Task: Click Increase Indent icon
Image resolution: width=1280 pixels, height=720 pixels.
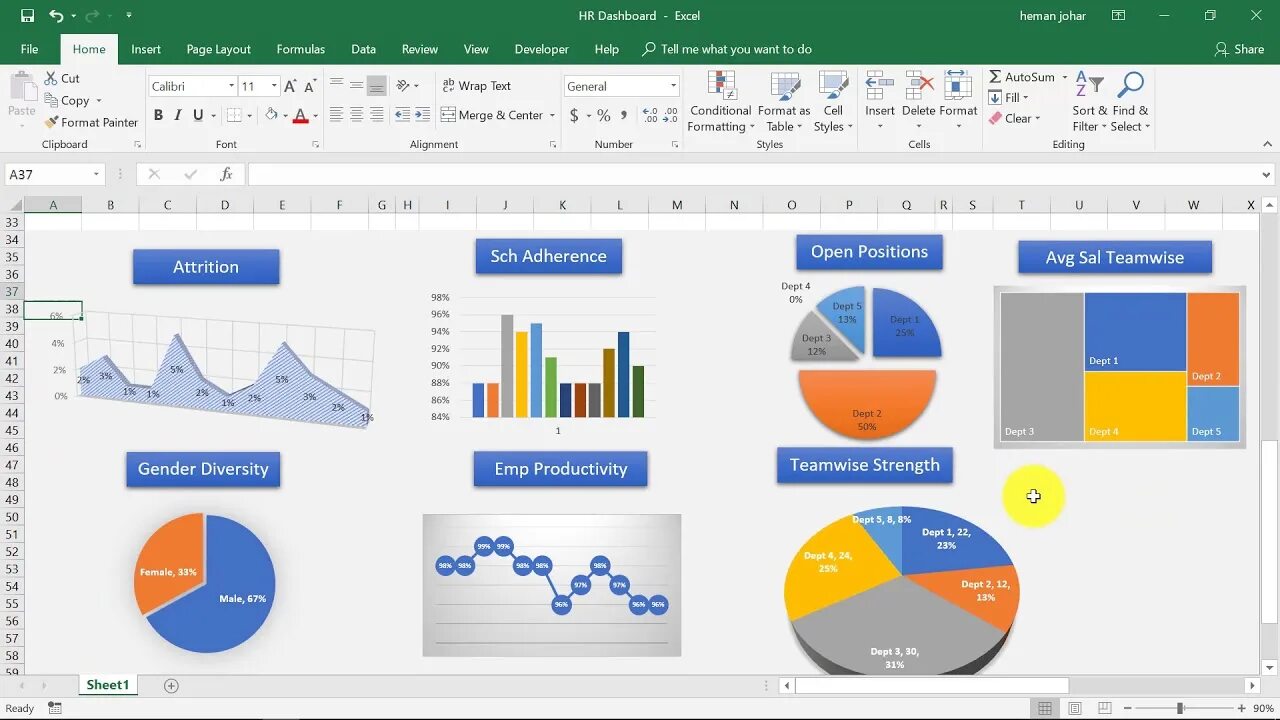Action: coord(422,115)
